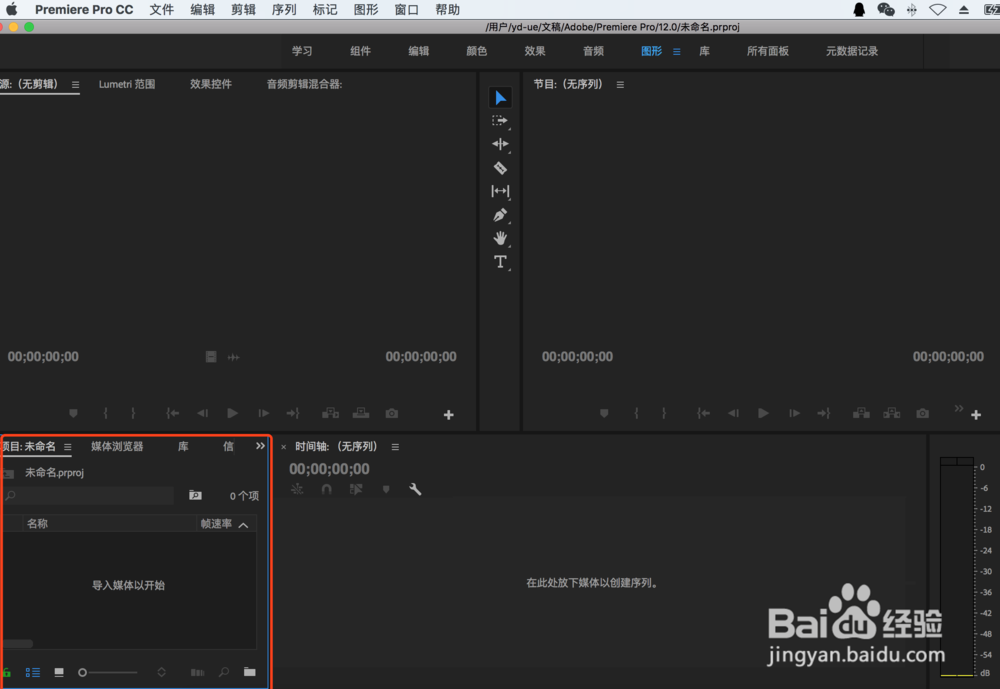Screen dimensions: 1000x689
Task: Open the 文件 menu
Action: point(161,10)
